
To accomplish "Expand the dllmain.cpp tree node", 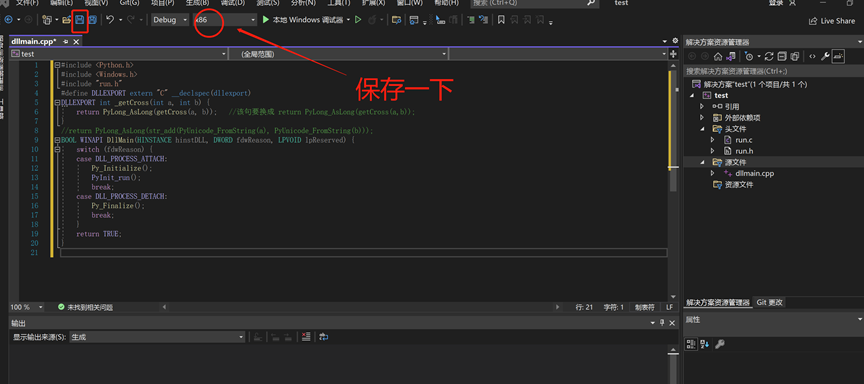I will (x=713, y=173).
